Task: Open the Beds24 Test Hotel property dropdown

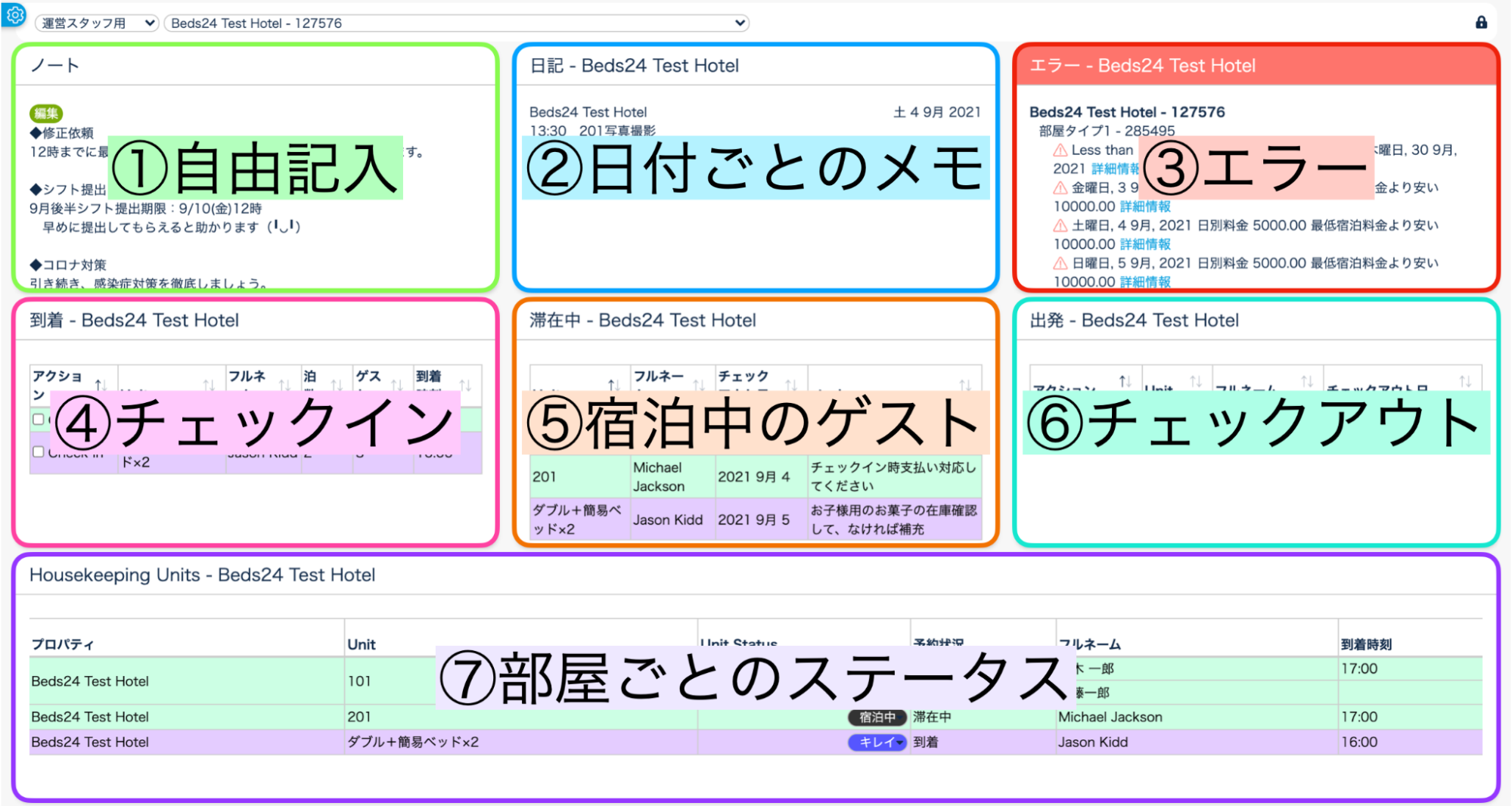Action: pos(458,23)
